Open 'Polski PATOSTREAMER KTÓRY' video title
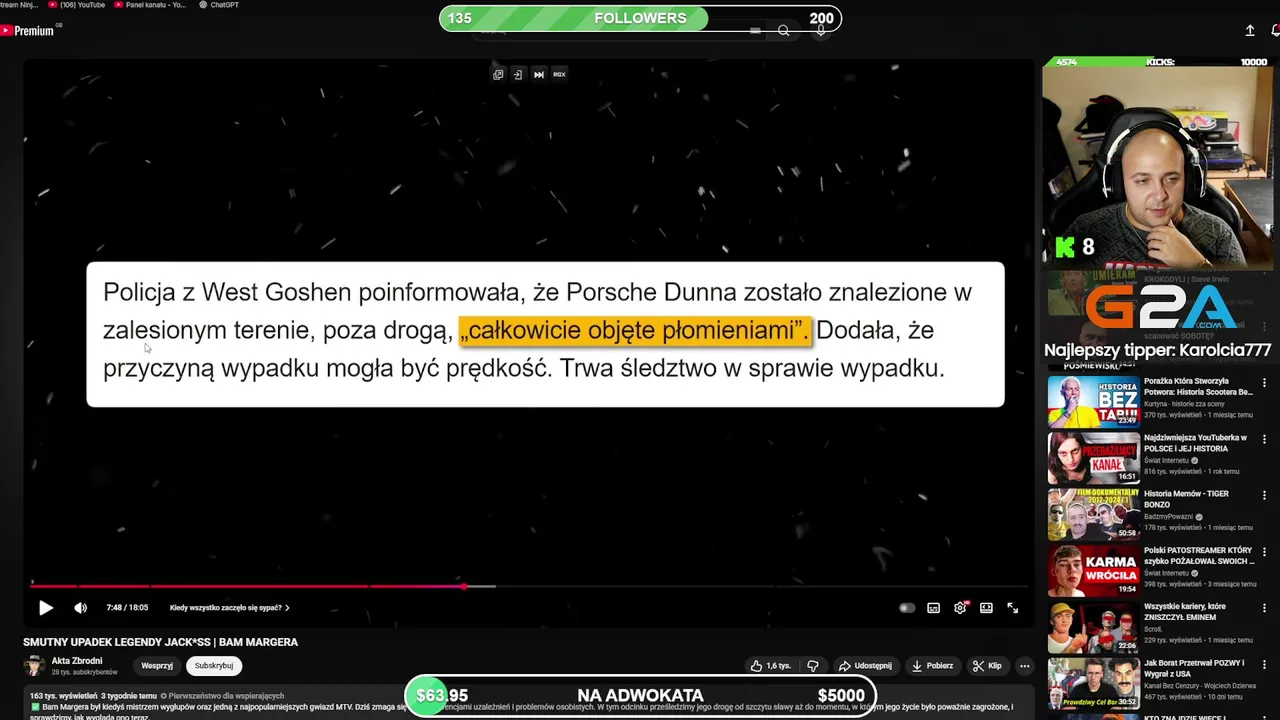This screenshot has height=720, width=1280. [x=1198, y=556]
